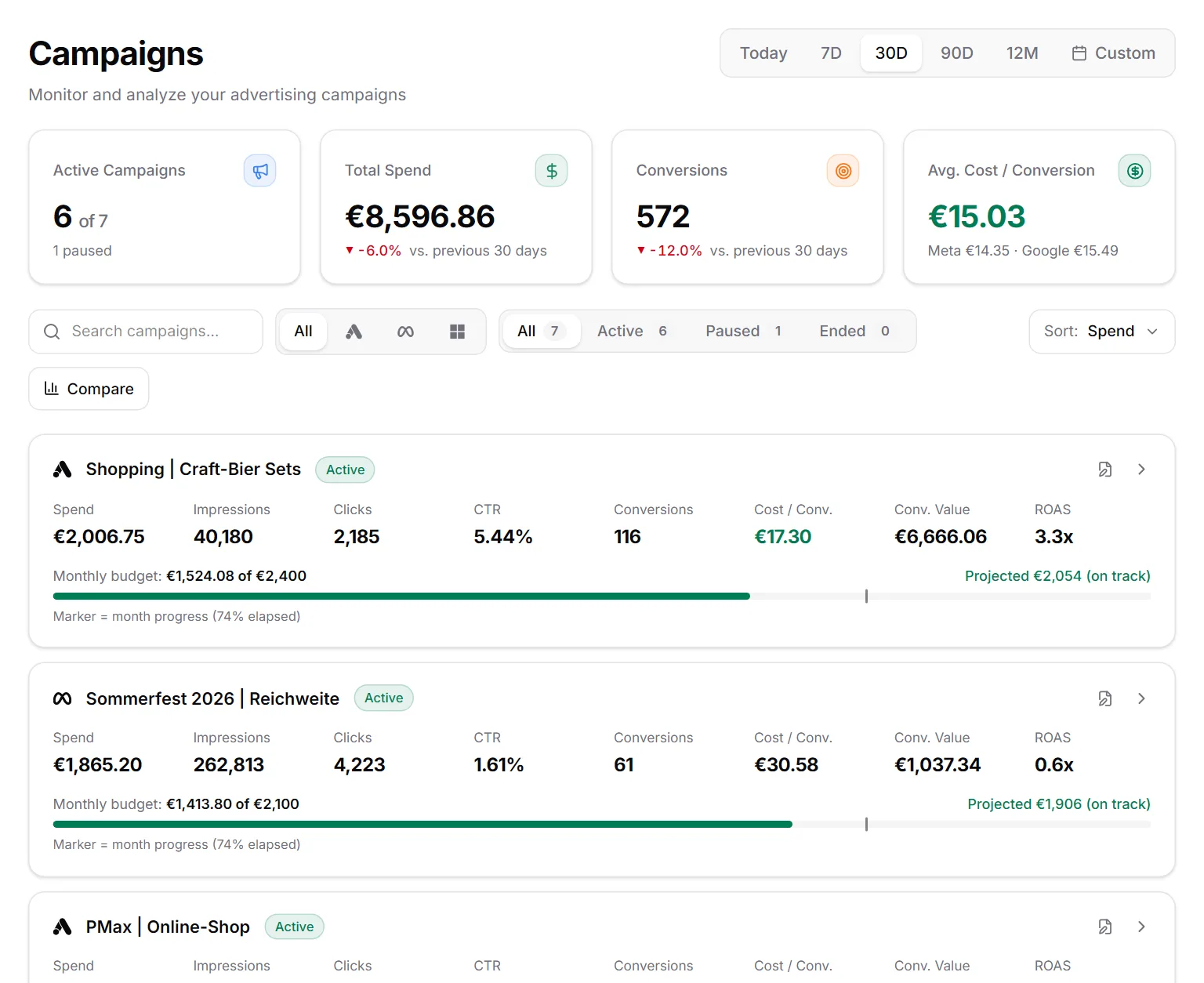Screen dimensions: 1204x983
Task: Click the Campaigns page heading
Action: tap(116, 54)
